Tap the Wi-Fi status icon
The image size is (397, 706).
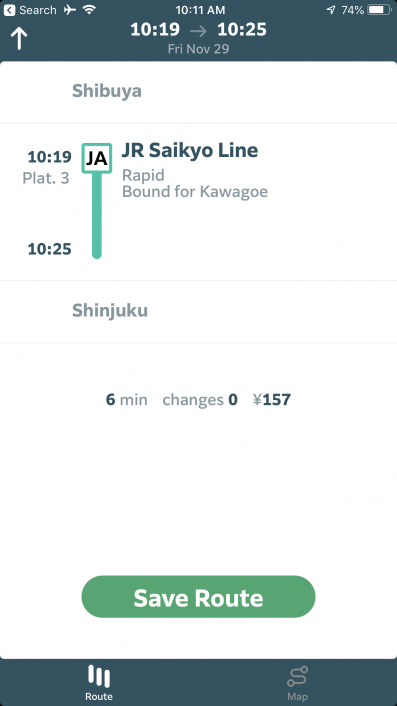click(90, 9)
